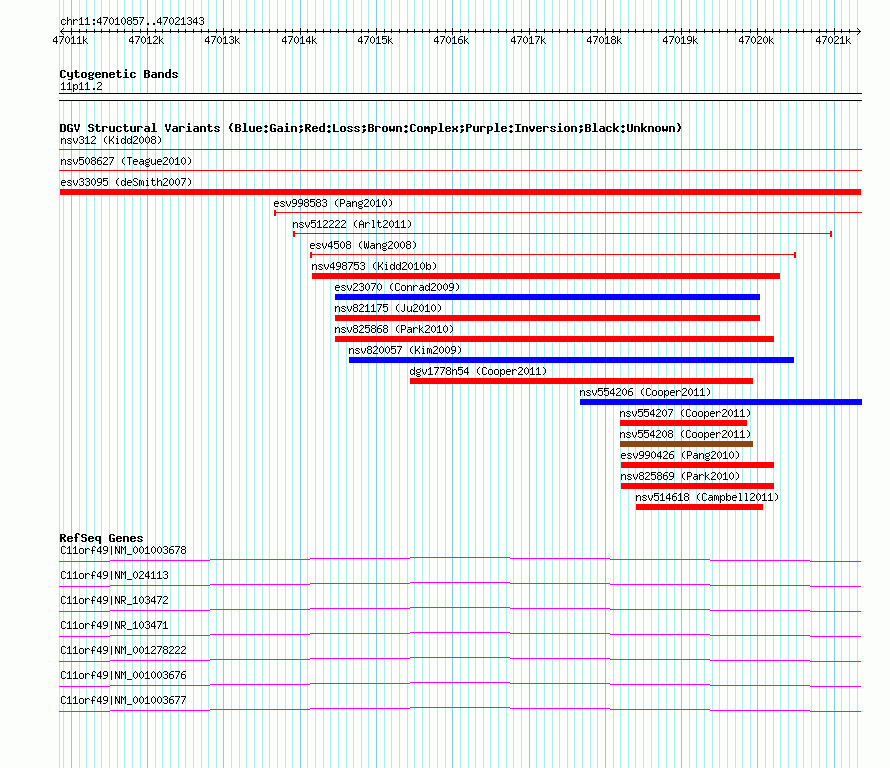
Task: Click the chr11:47010857..47021343 region label
Action: click(132, 21)
